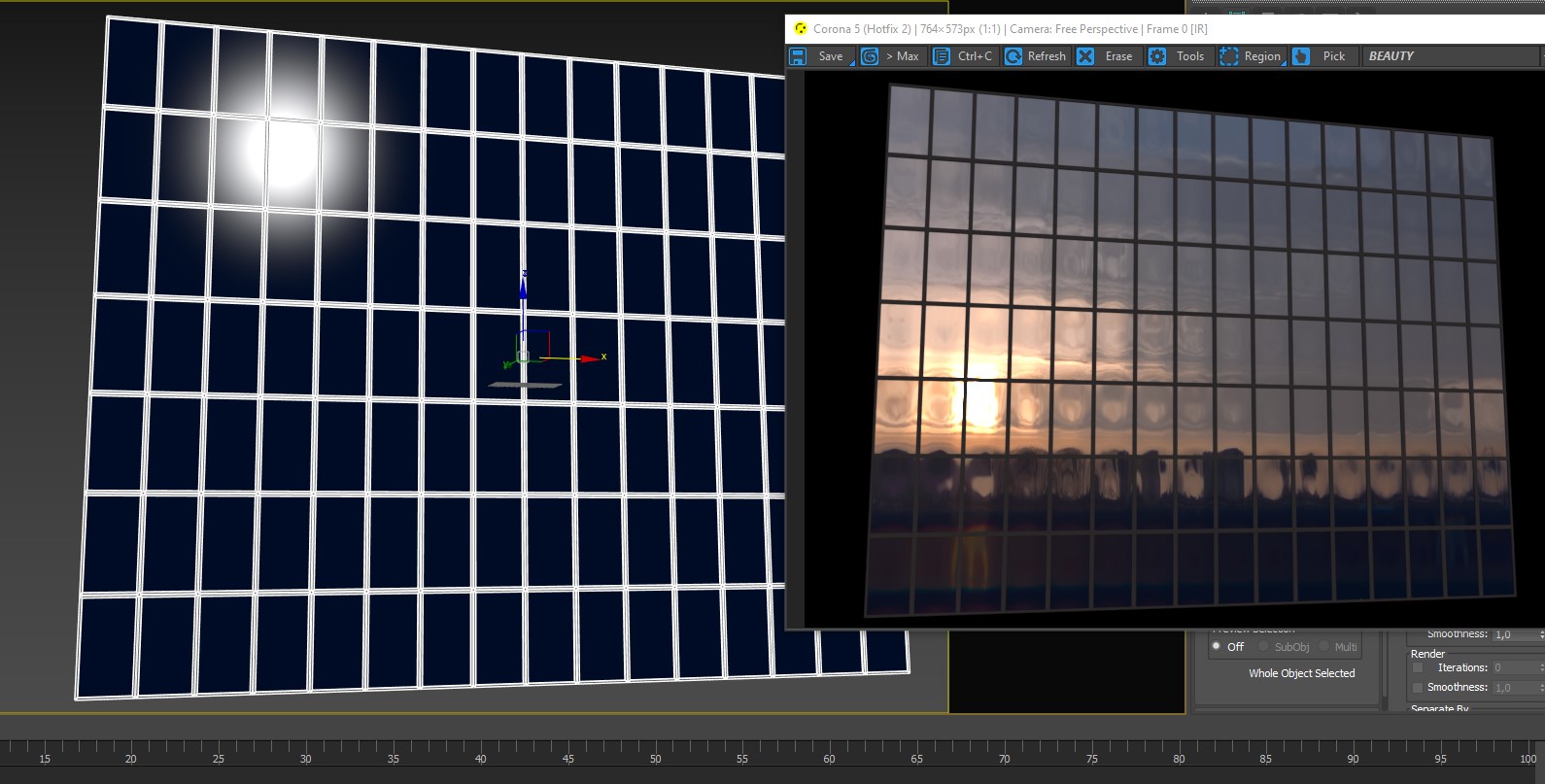Expand the Region button dropdown arrow

pyautogui.click(x=1284, y=62)
